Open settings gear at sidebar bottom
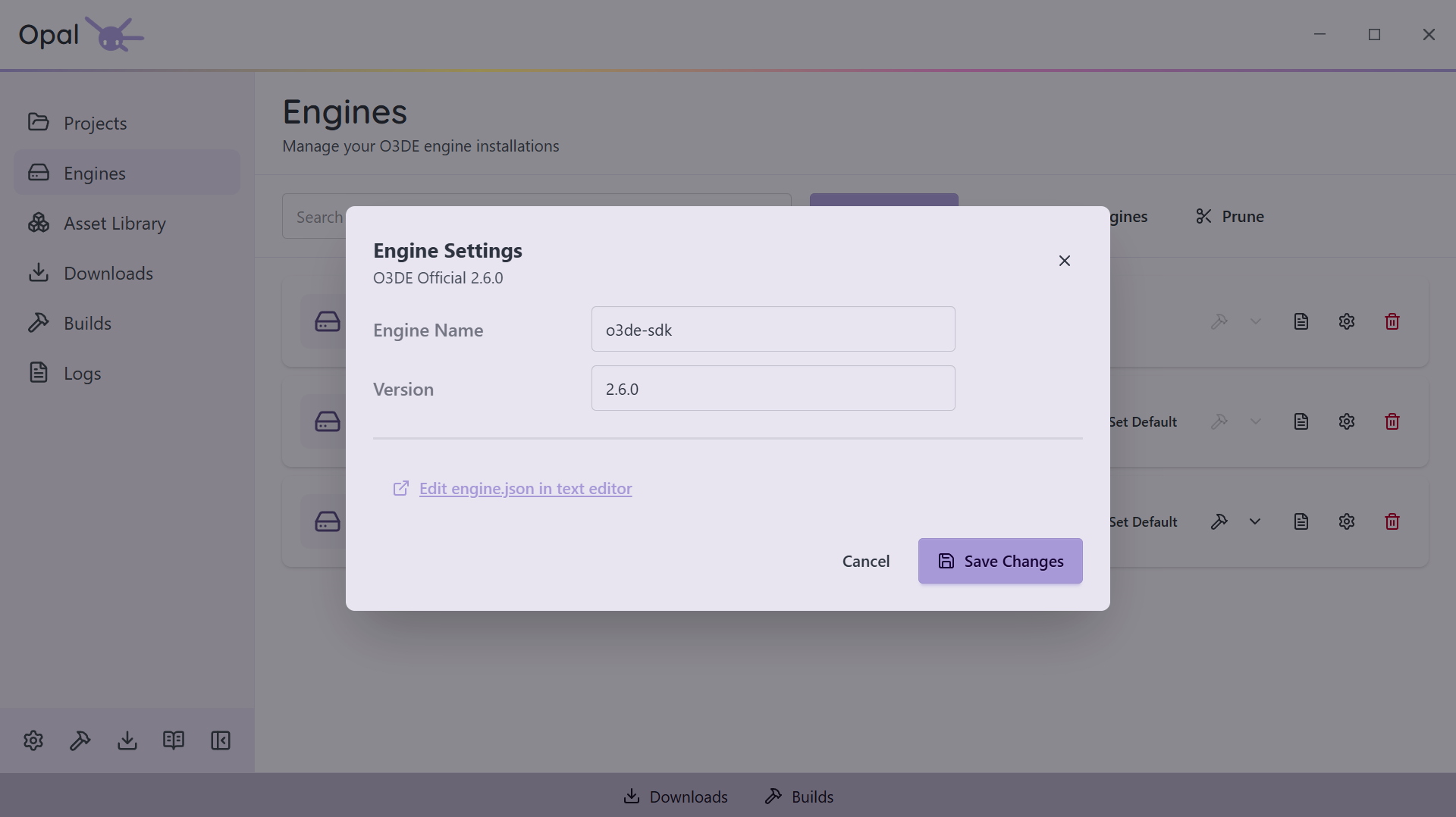The height and width of the screenshot is (817, 1456). point(33,740)
